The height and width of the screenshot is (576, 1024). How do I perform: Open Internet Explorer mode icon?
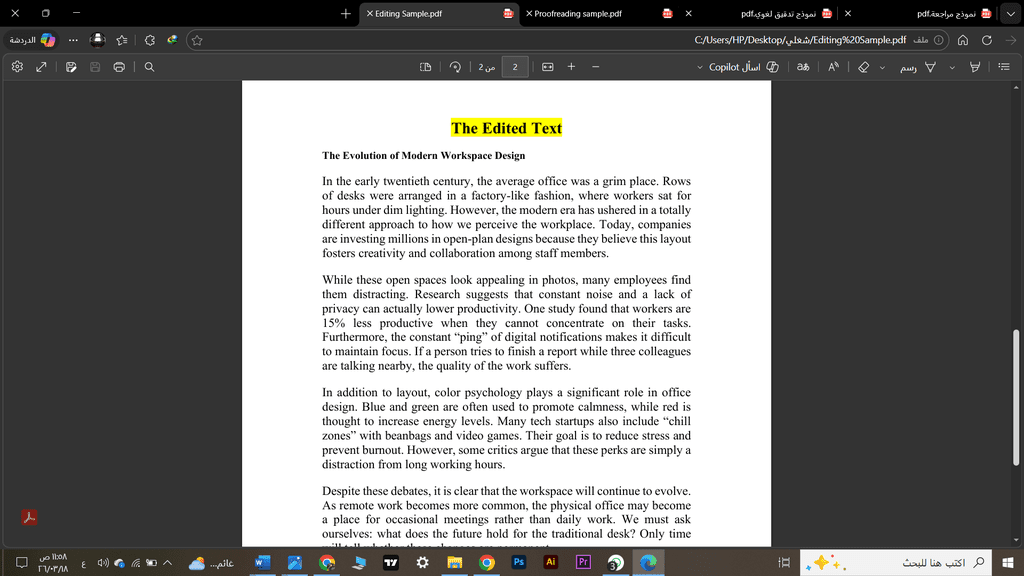click(172, 40)
